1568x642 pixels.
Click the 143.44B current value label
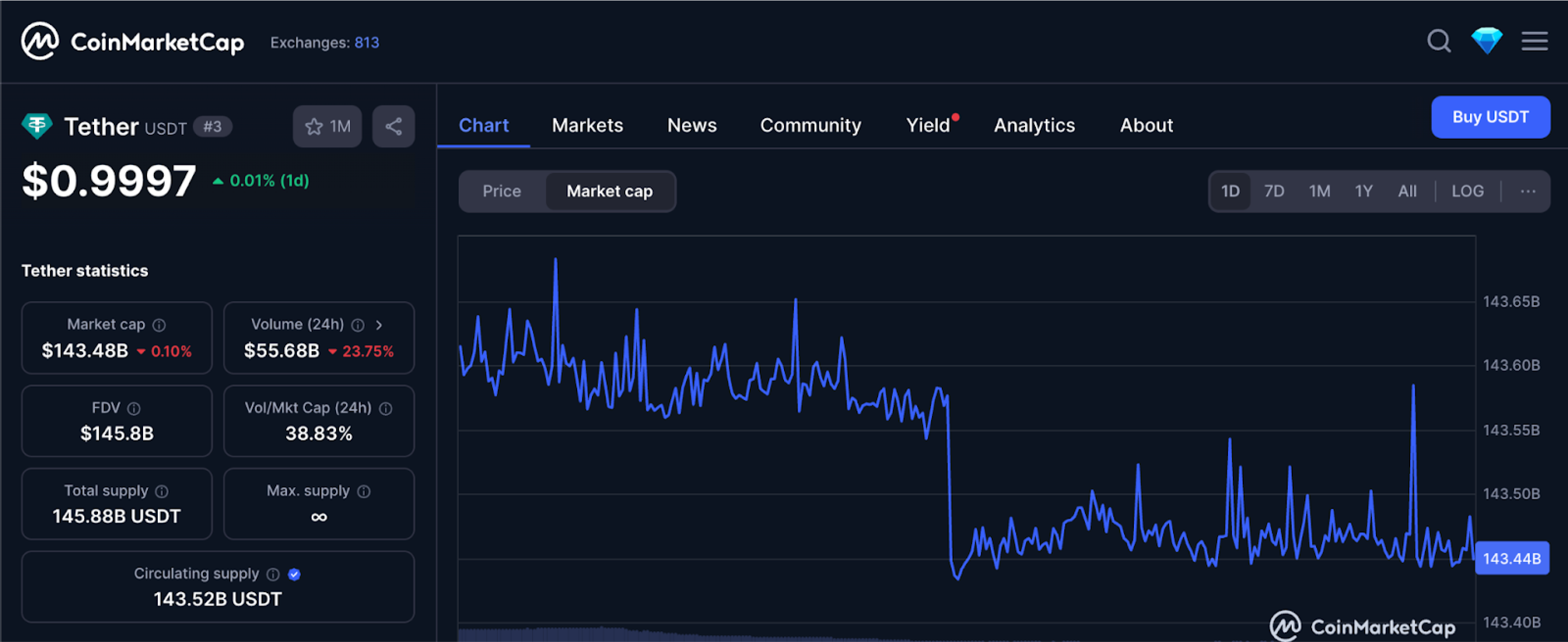click(x=1512, y=558)
